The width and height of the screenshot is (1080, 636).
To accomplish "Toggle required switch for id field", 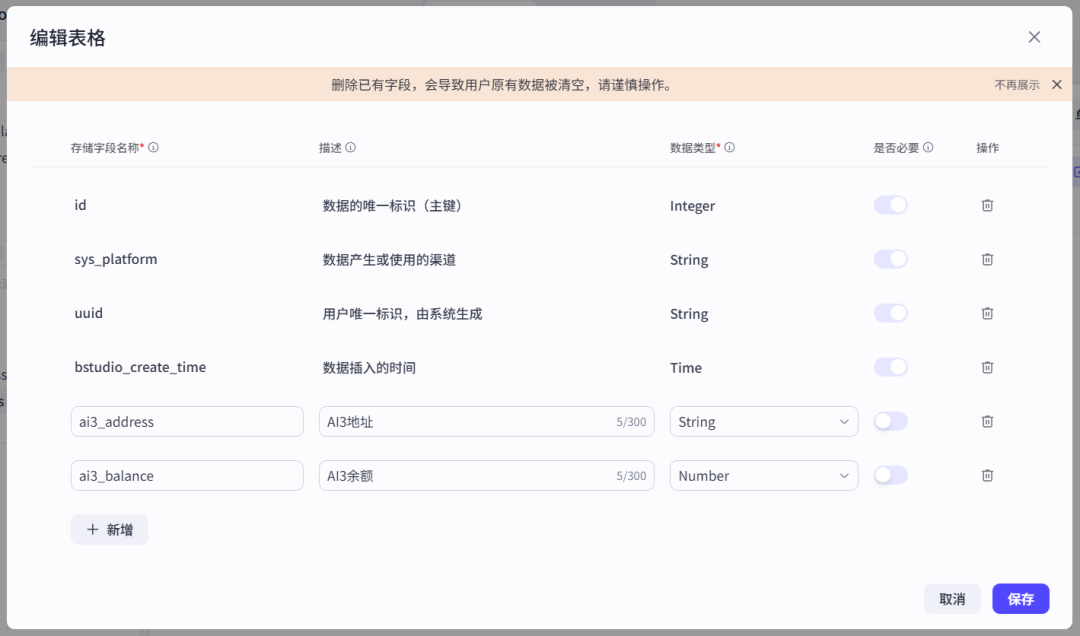I will 891,205.
